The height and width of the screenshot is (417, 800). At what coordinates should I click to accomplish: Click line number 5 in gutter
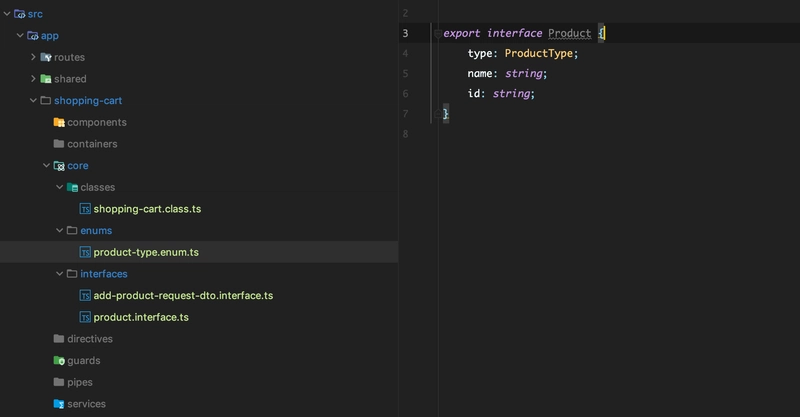(x=405, y=73)
